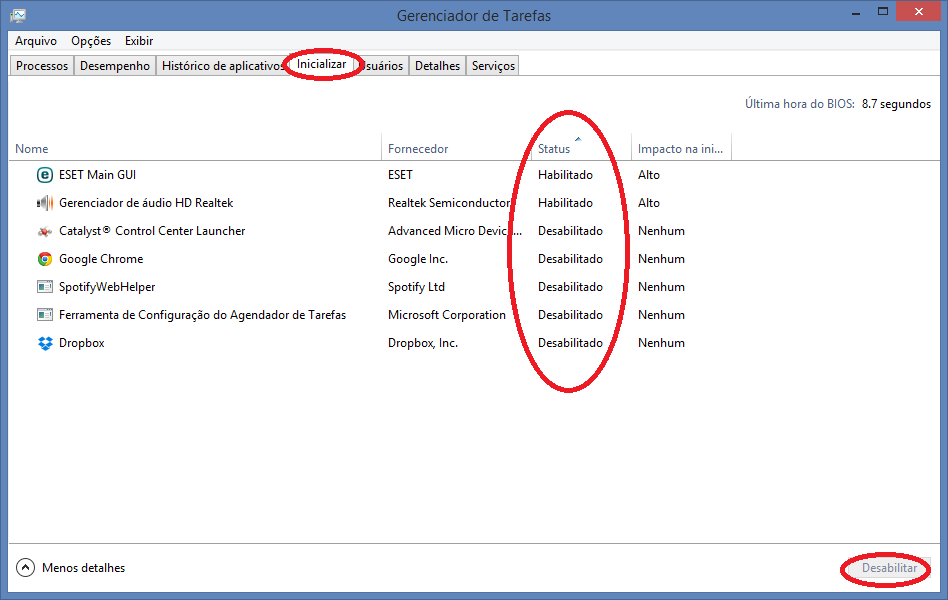
Task: Click the Dropbox, Inc. vendor cell
Action: pos(423,343)
